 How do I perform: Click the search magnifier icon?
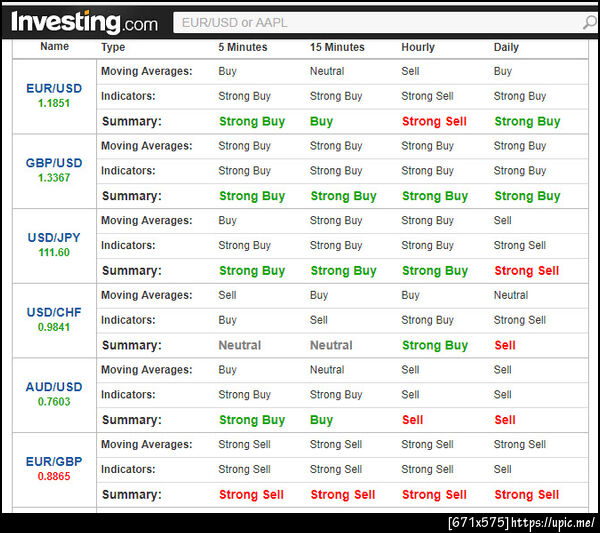(589, 22)
